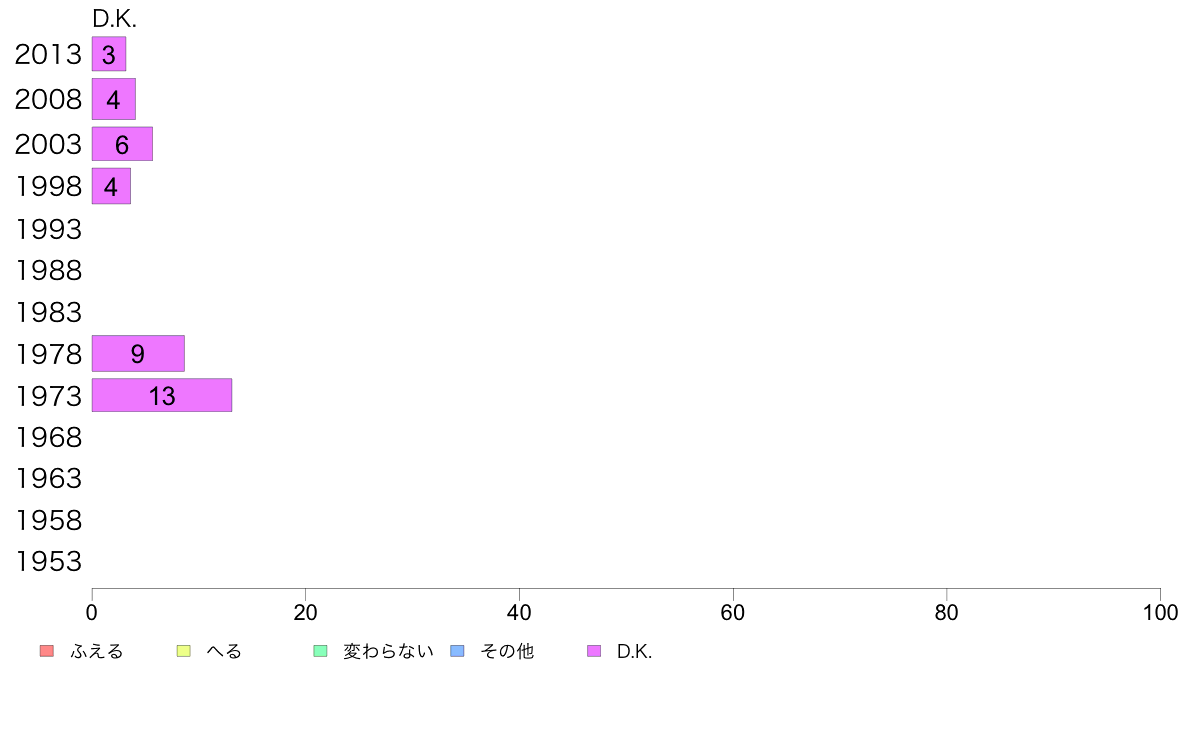
Task: Click the D.K. column header above bars
Action: click(x=114, y=19)
